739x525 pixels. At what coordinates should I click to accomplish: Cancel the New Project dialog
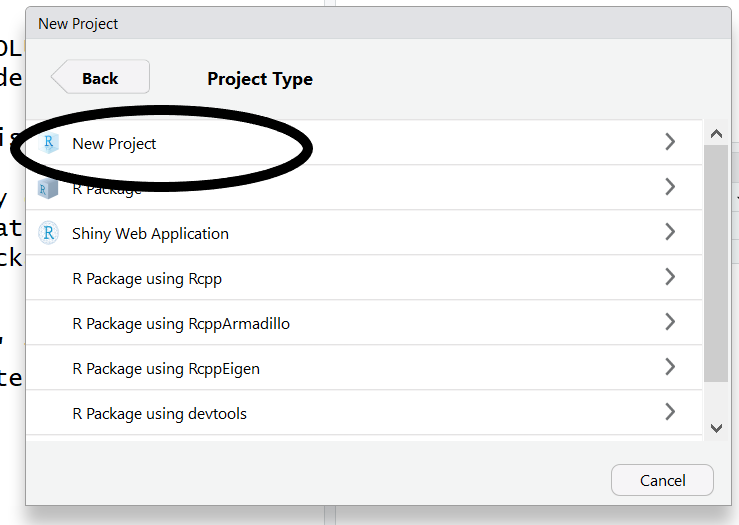coord(662,480)
